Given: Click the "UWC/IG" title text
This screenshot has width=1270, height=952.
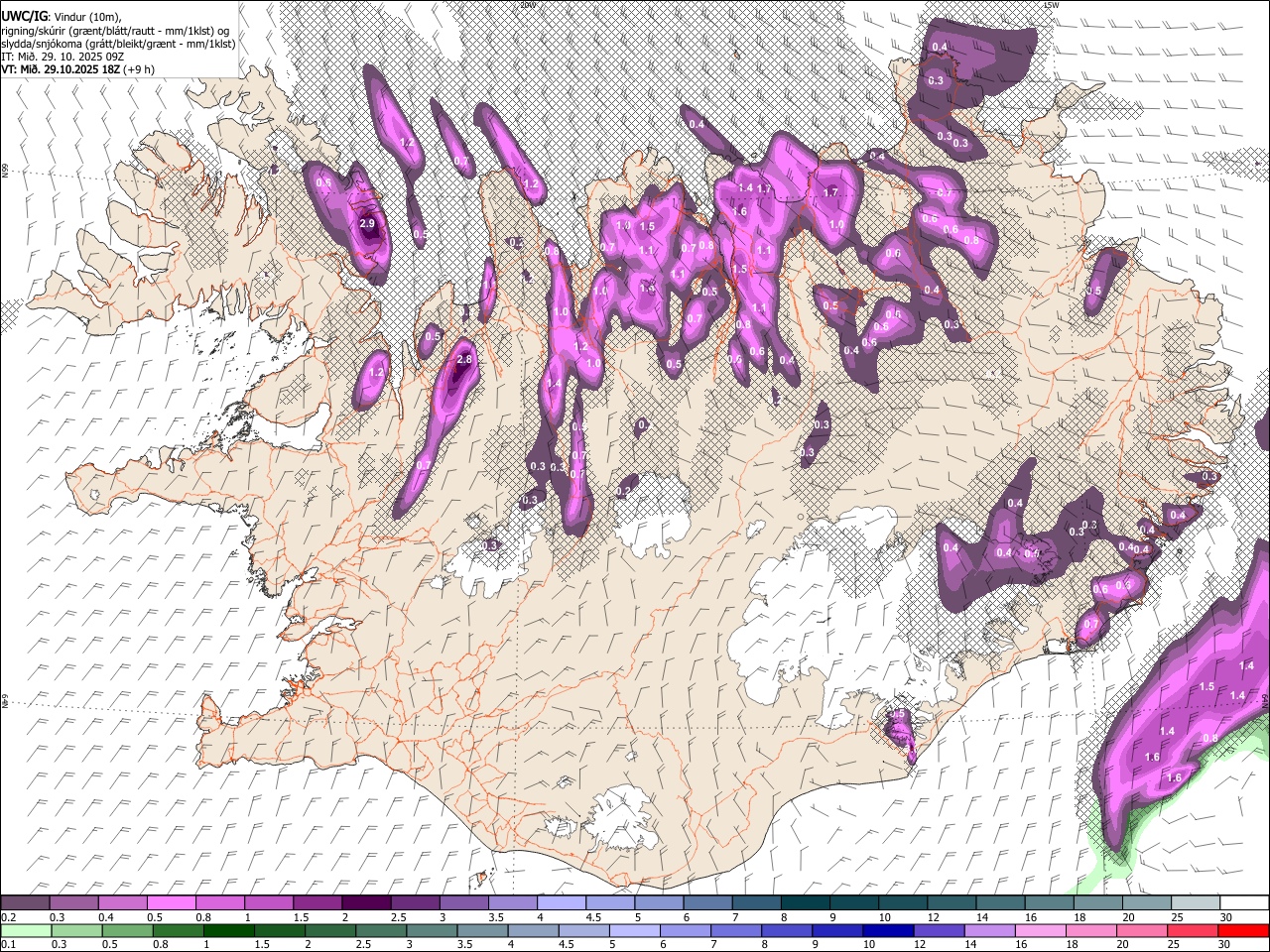Looking at the screenshot, I should click(24, 15).
